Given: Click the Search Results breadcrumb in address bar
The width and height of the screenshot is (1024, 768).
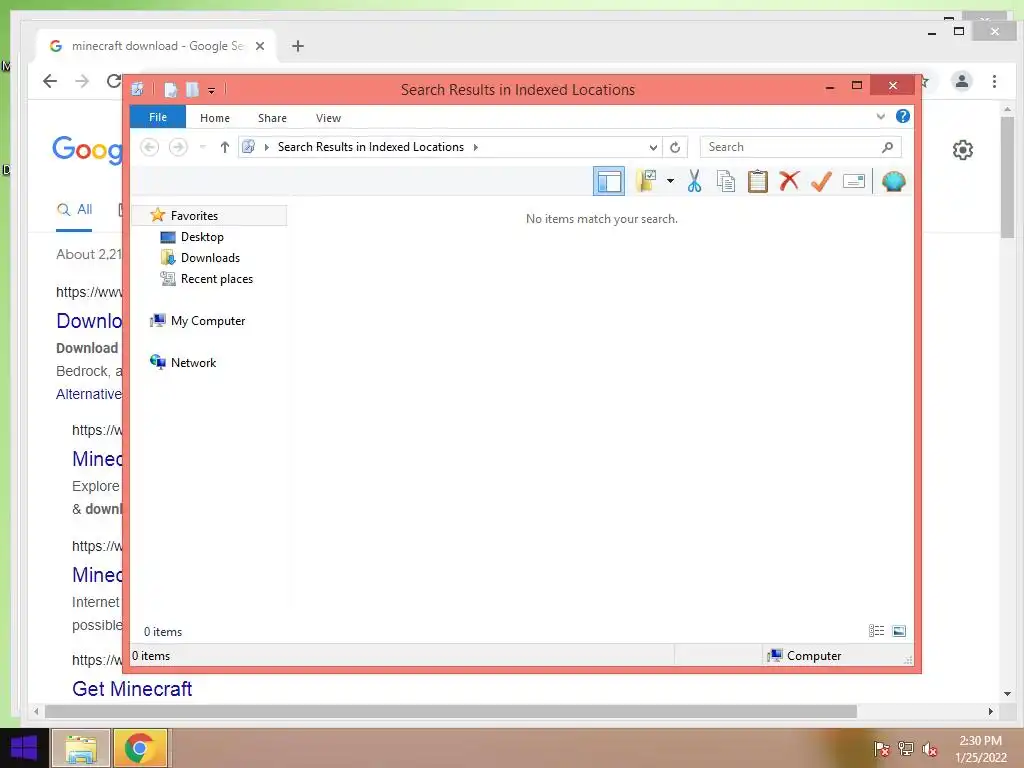Looking at the screenshot, I should pos(370,147).
